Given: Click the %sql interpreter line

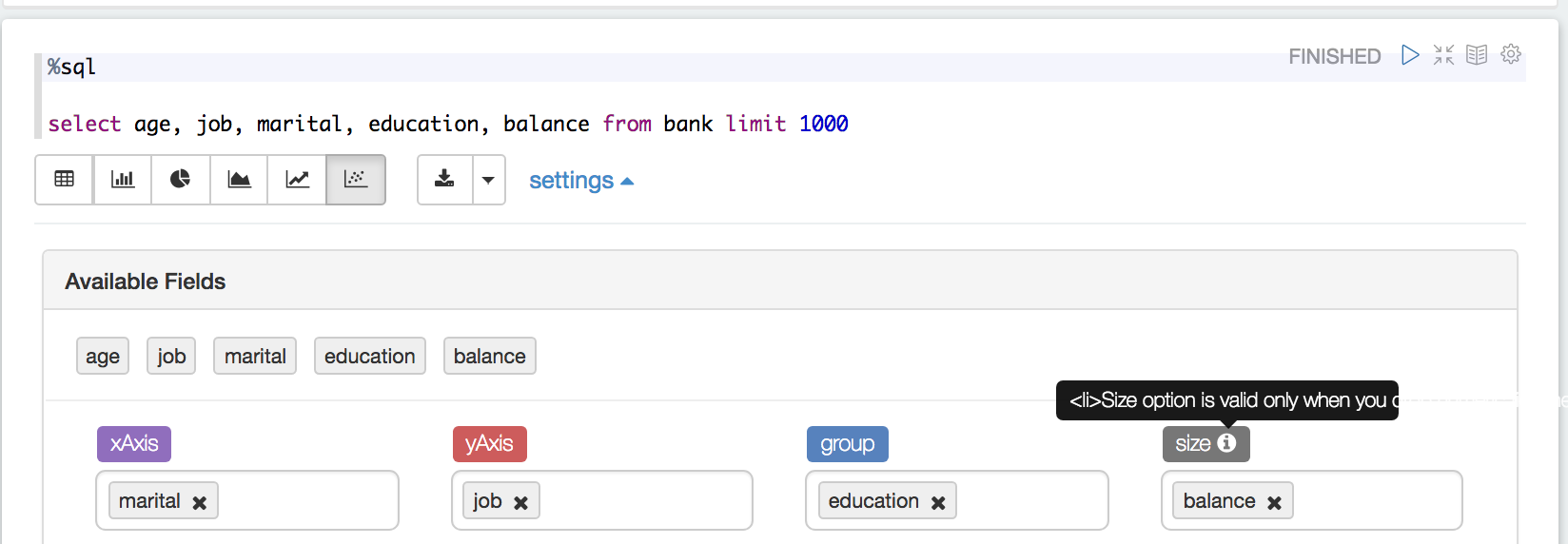Looking at the screenshot, I should pyautogui.click(x=72, y=67).
